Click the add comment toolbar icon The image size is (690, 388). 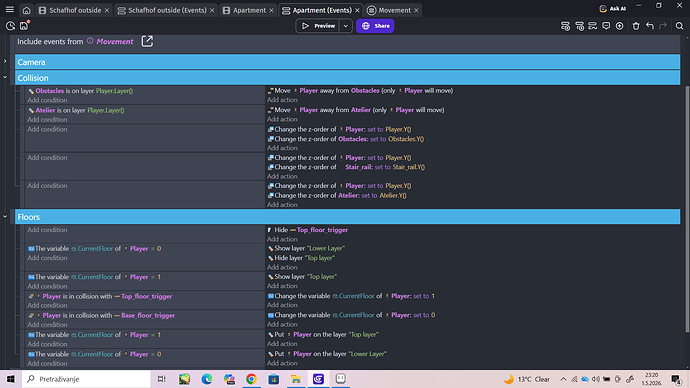point(606,26)
